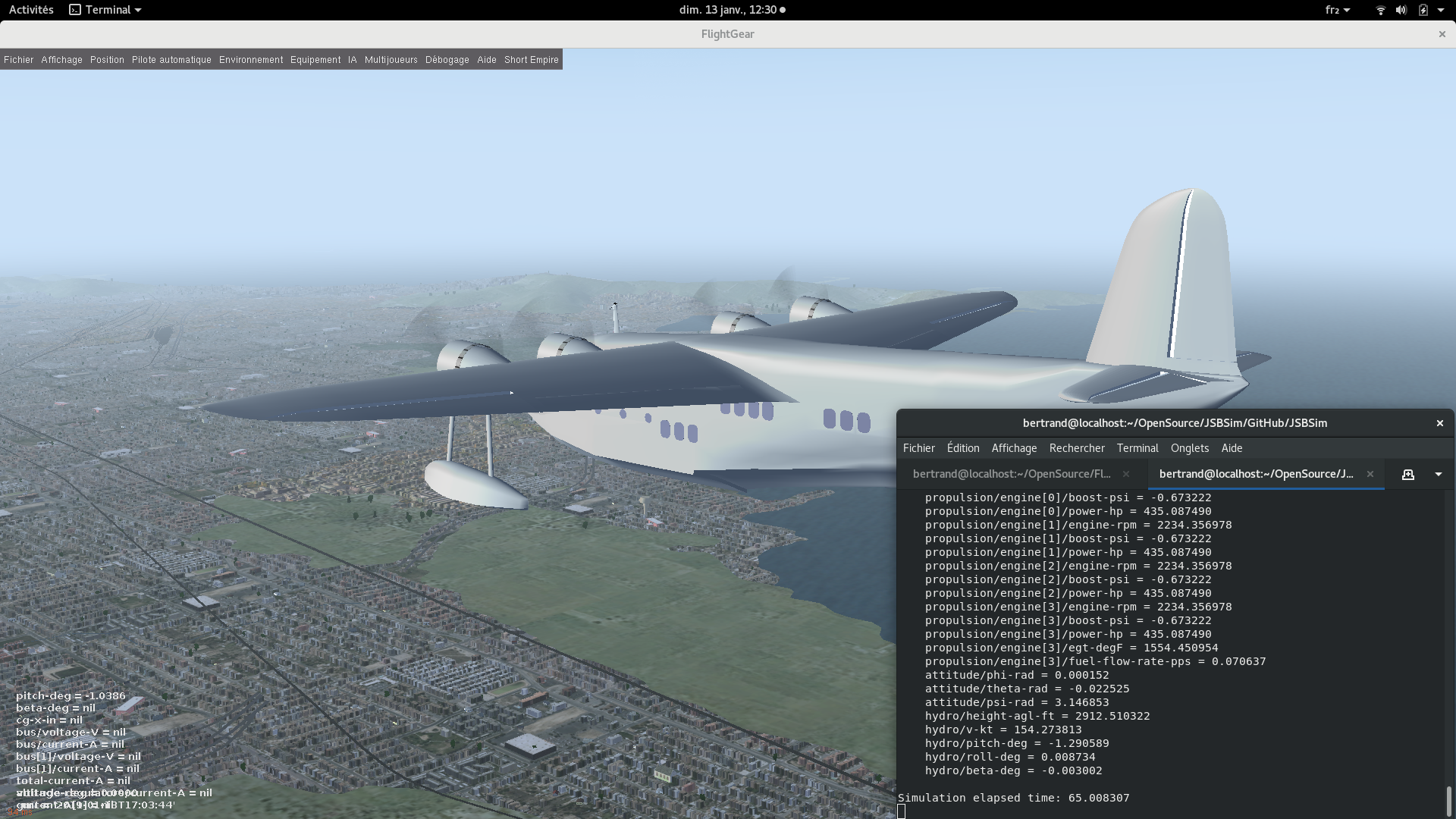Click the save session icon in terminal toolbar
Screen dimensions: 1456x819
[x=1408, y=474]
